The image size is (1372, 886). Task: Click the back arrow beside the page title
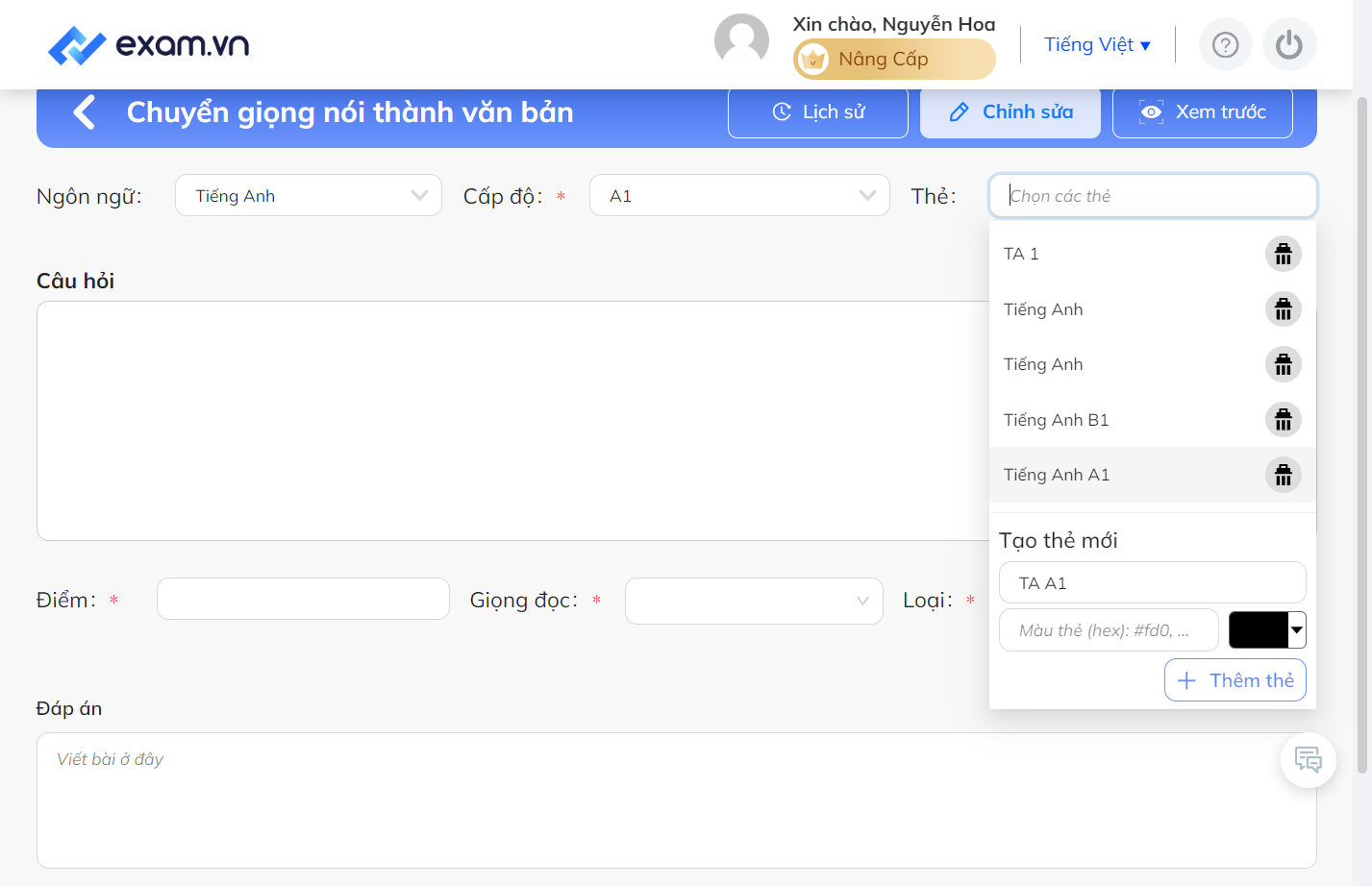tap(85, 112)
